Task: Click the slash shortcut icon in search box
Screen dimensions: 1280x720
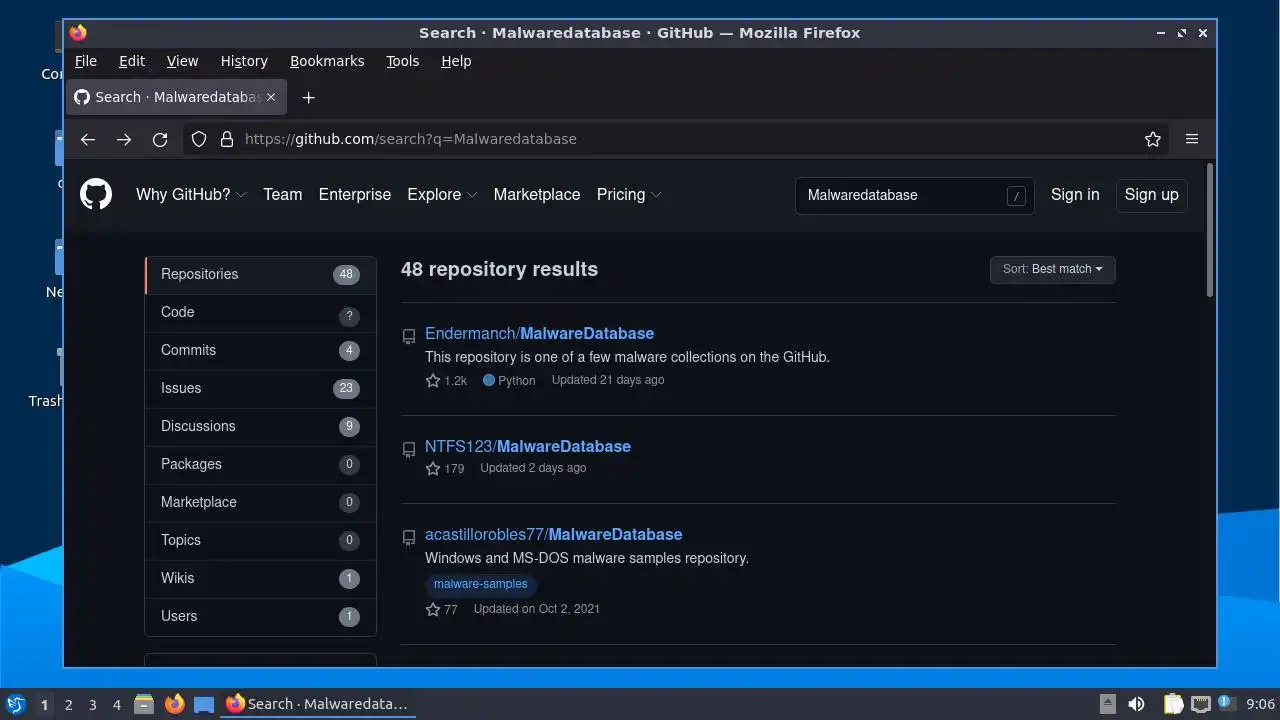Action: (x=1016, y=195)
